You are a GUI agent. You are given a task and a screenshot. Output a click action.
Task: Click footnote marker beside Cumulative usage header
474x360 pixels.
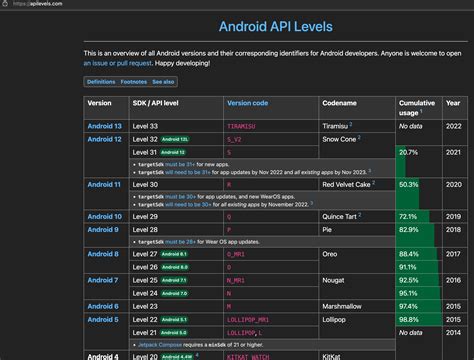[421, 111]
